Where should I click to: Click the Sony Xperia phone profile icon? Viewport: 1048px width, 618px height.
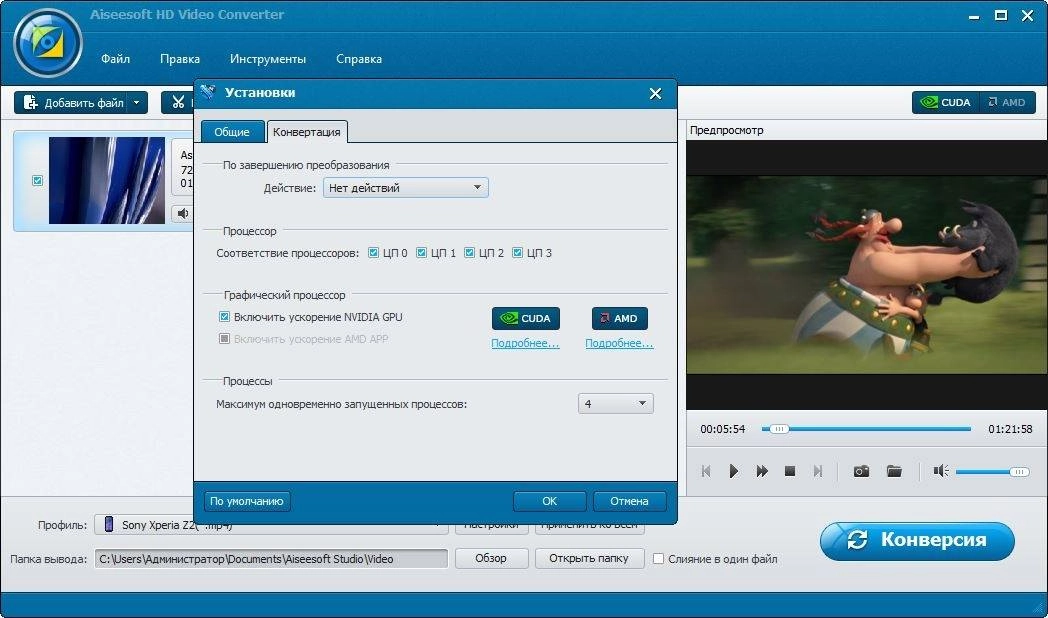point(108,524)
